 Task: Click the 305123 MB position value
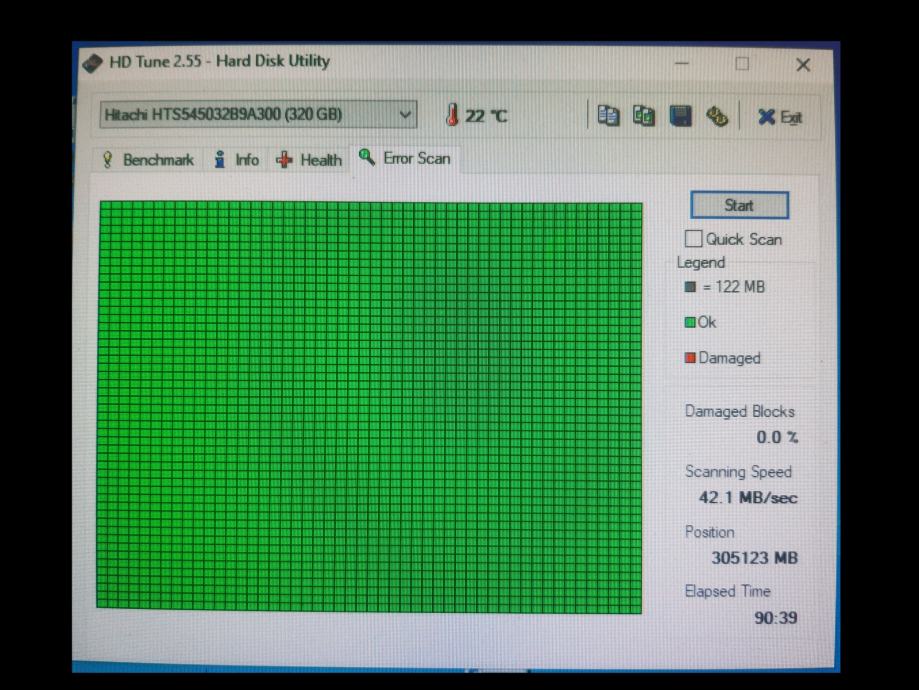754,558
